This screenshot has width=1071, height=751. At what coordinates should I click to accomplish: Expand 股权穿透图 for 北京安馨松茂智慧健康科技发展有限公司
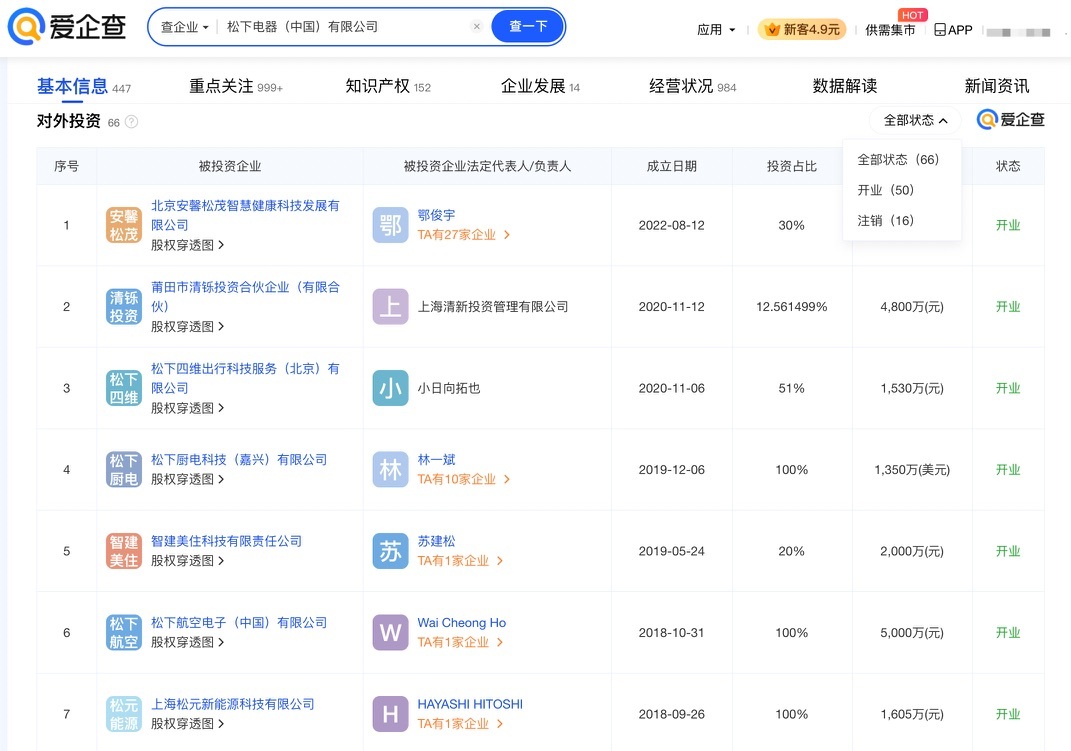pyautogui.click(x=187, y=245)
